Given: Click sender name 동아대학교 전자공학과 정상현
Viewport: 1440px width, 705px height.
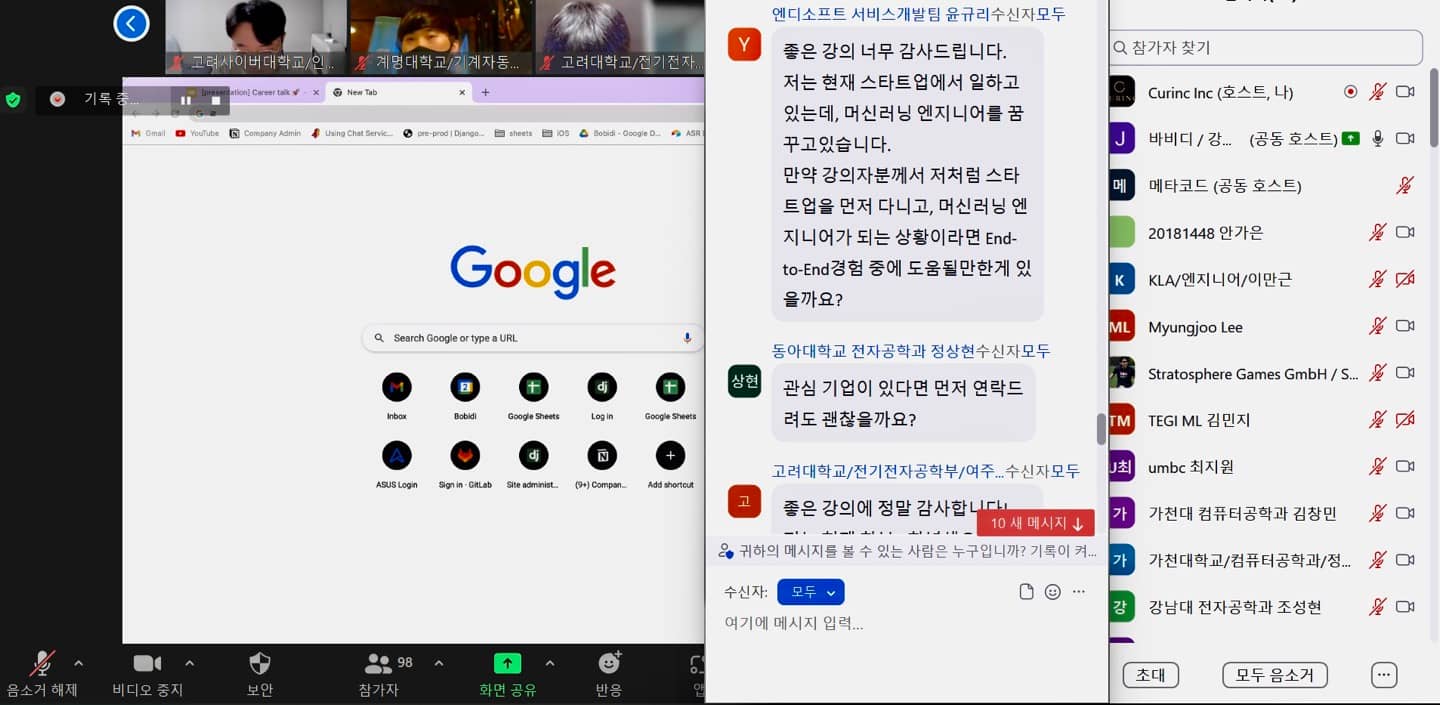Looking at the screenshot, I should [x=873, y=351].
